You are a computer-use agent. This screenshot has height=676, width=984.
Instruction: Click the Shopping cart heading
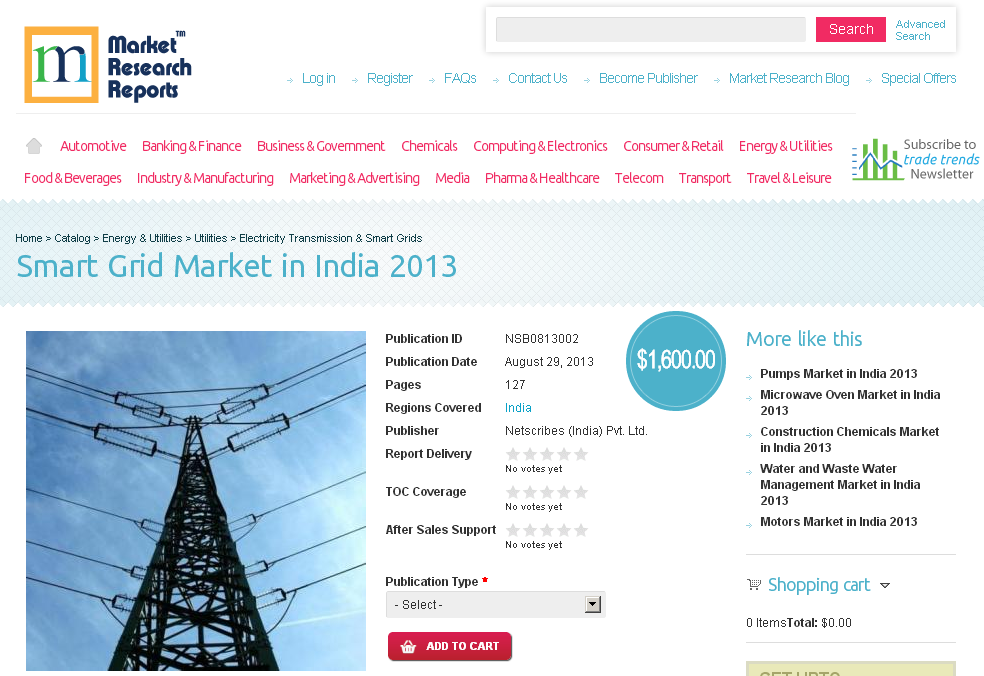pos(819,585)
